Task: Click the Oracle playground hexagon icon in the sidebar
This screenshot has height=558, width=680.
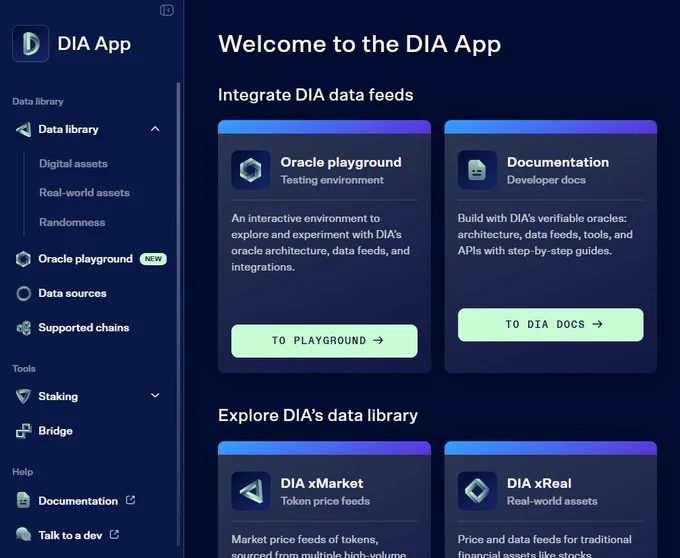Action: click(x=23, y=259)
